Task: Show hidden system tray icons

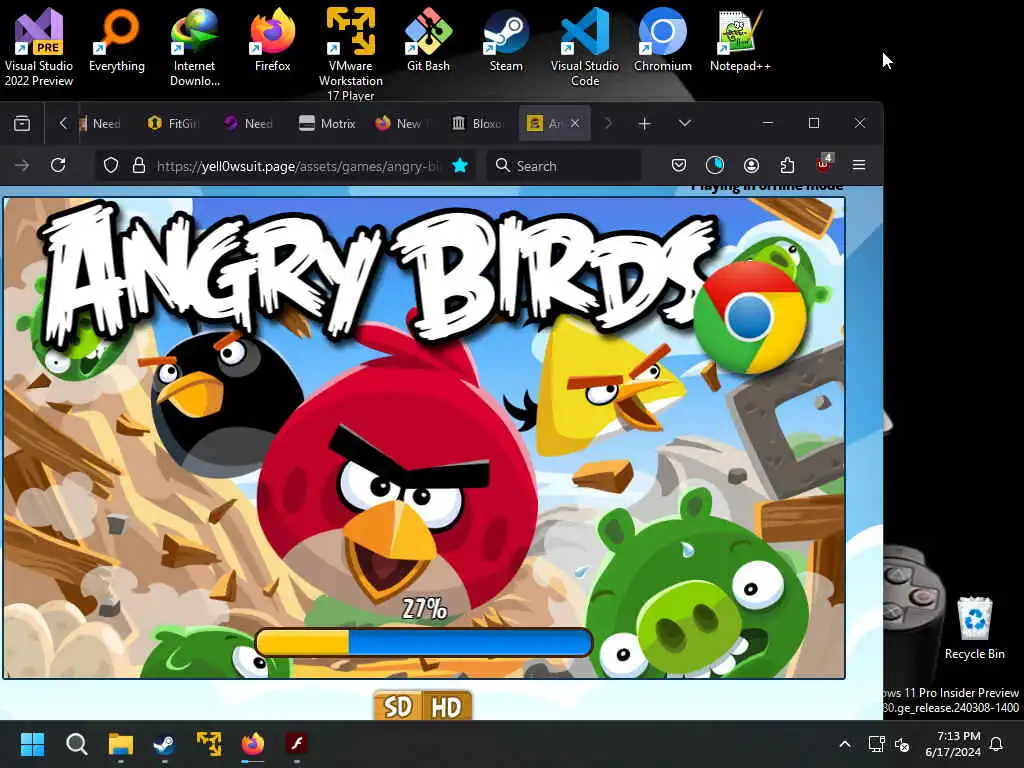Action: [x=844, y=744]
